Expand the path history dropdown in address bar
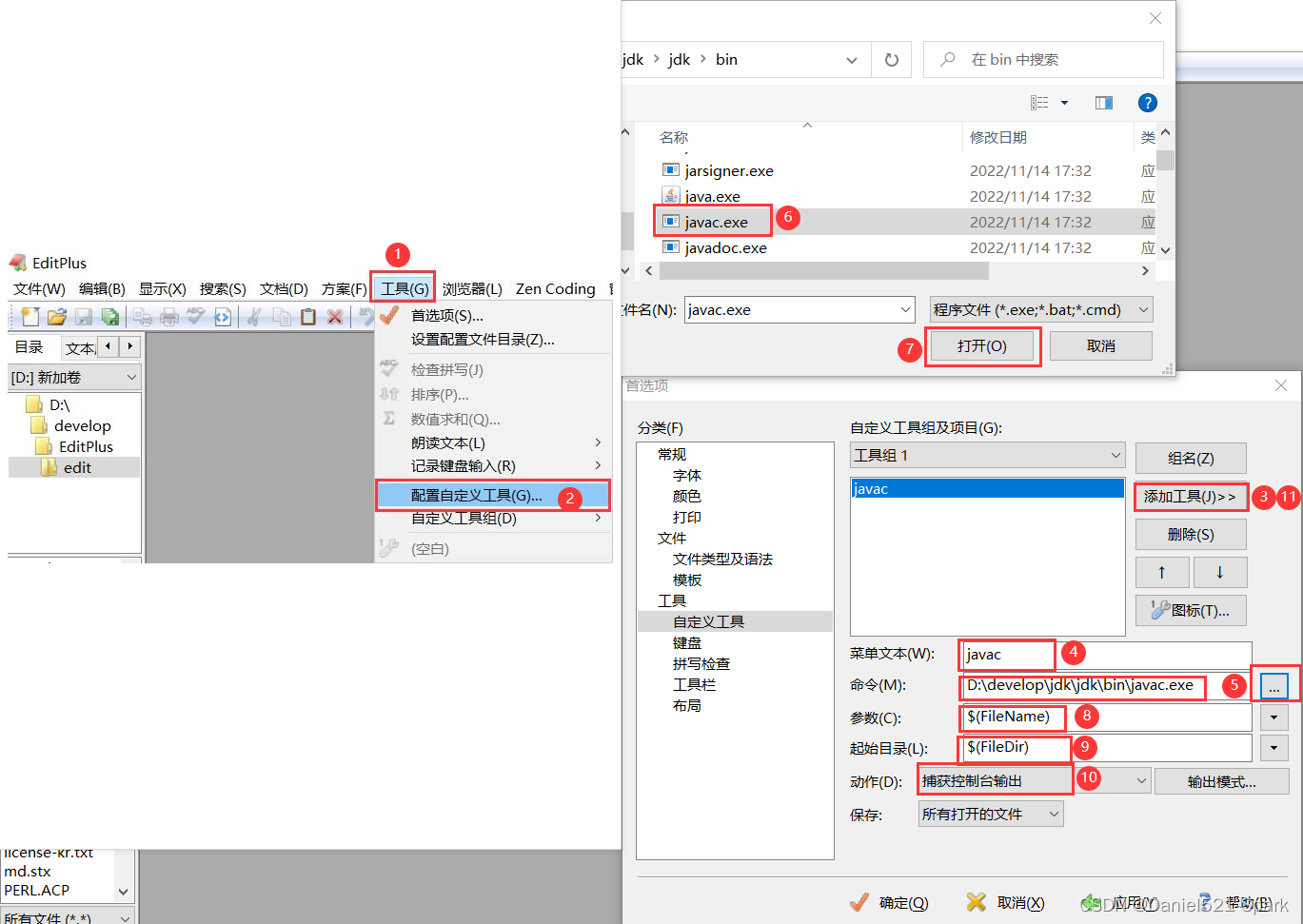This screenshot has width=1303, height=924. pyautogui.click(x=852, y=60)
